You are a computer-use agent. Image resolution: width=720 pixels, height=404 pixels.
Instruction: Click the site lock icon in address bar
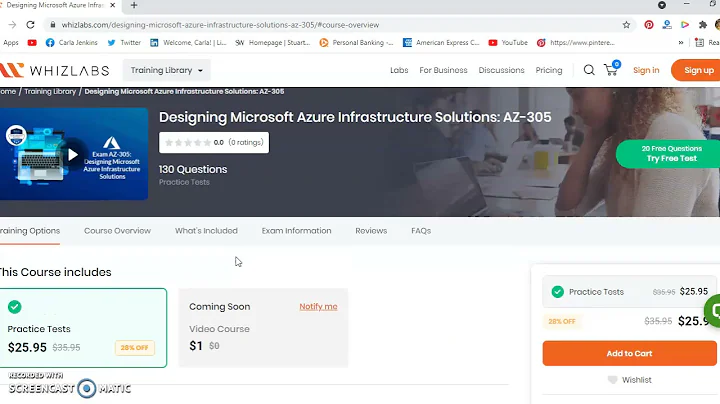click(52, 25)
